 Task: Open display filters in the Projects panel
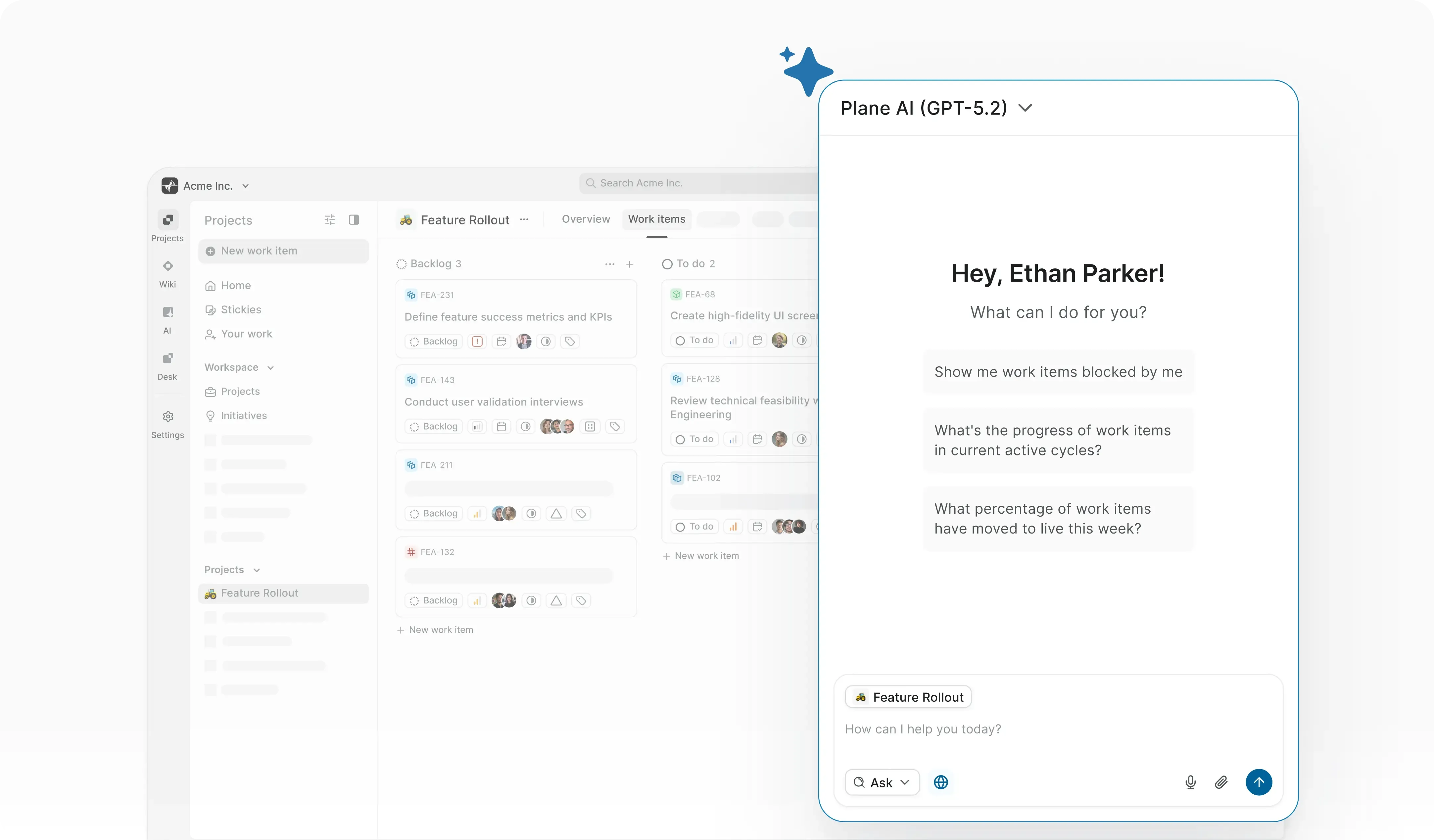[x=329, y=220]
